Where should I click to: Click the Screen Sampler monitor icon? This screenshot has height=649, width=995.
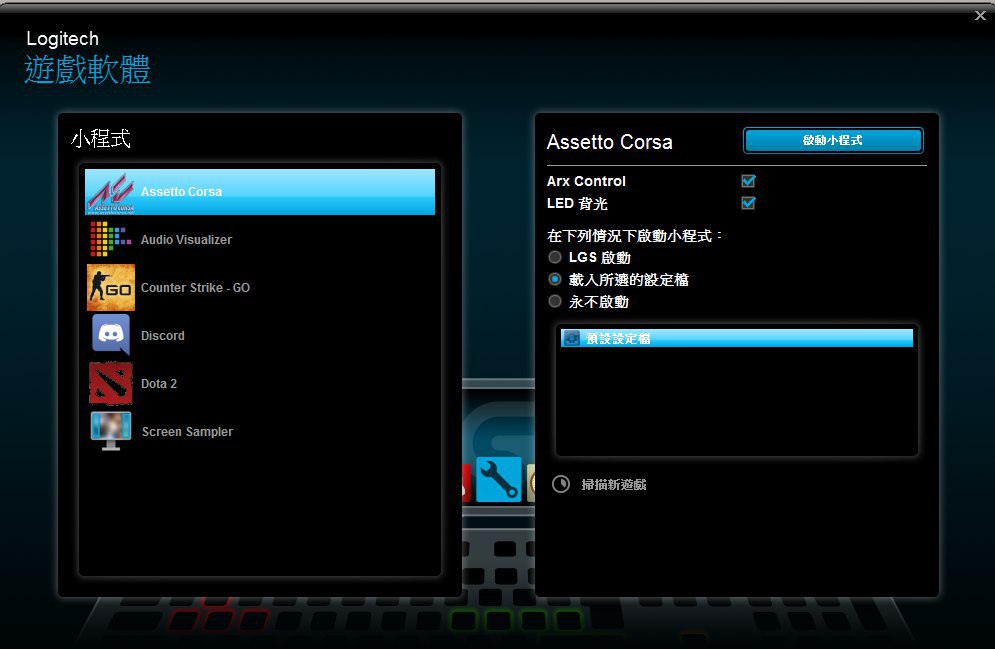point(110,431)
